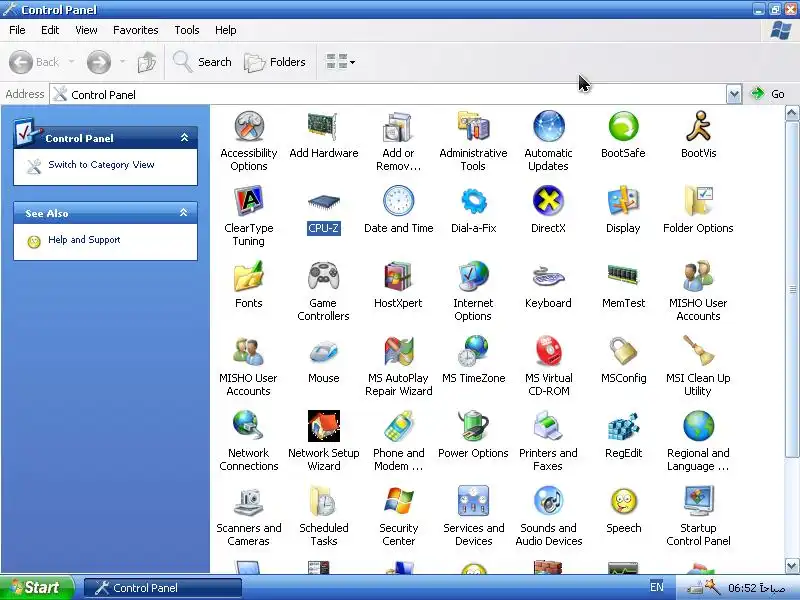The image size is (800, 600).
Task: Open Printers and Faxes icon
Action: 548,426
